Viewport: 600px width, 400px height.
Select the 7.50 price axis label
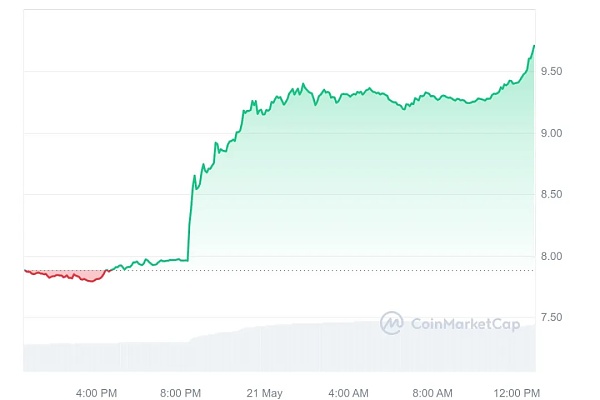(553, 318)
